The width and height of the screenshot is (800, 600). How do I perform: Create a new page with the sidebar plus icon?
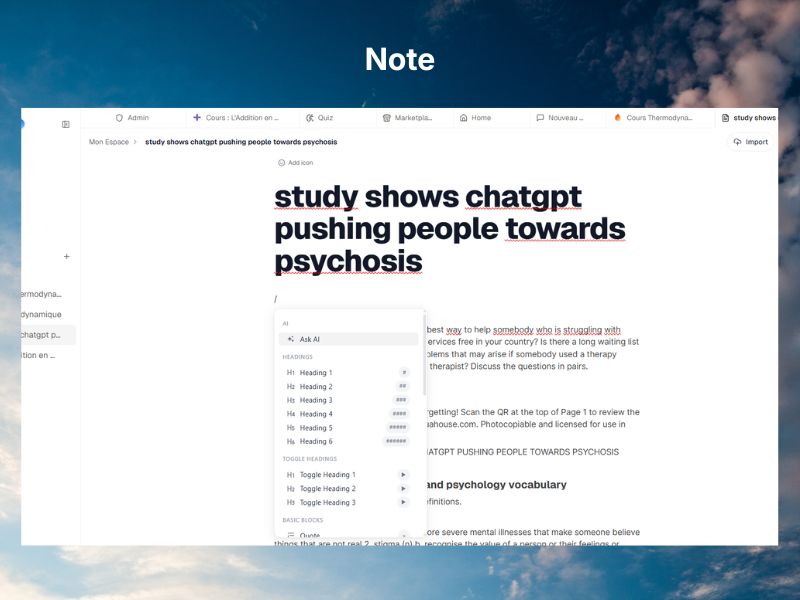pos(67,256)
